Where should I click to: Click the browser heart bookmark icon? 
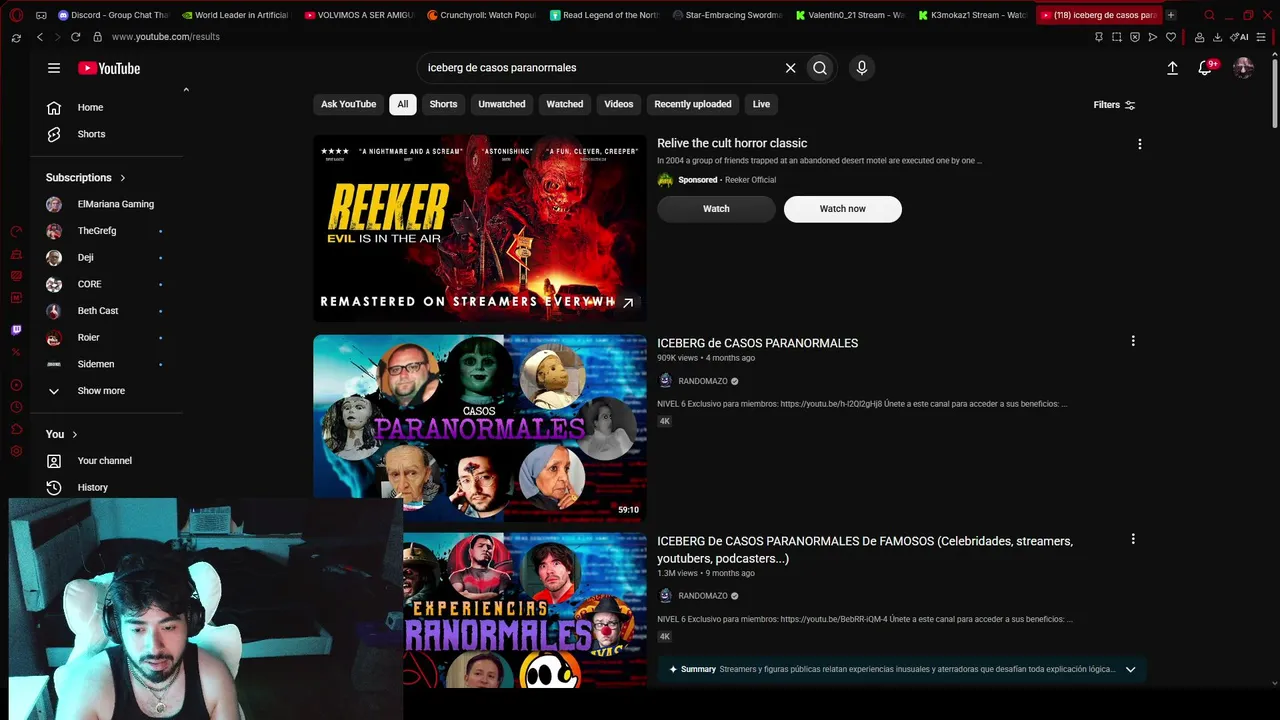1171,37
